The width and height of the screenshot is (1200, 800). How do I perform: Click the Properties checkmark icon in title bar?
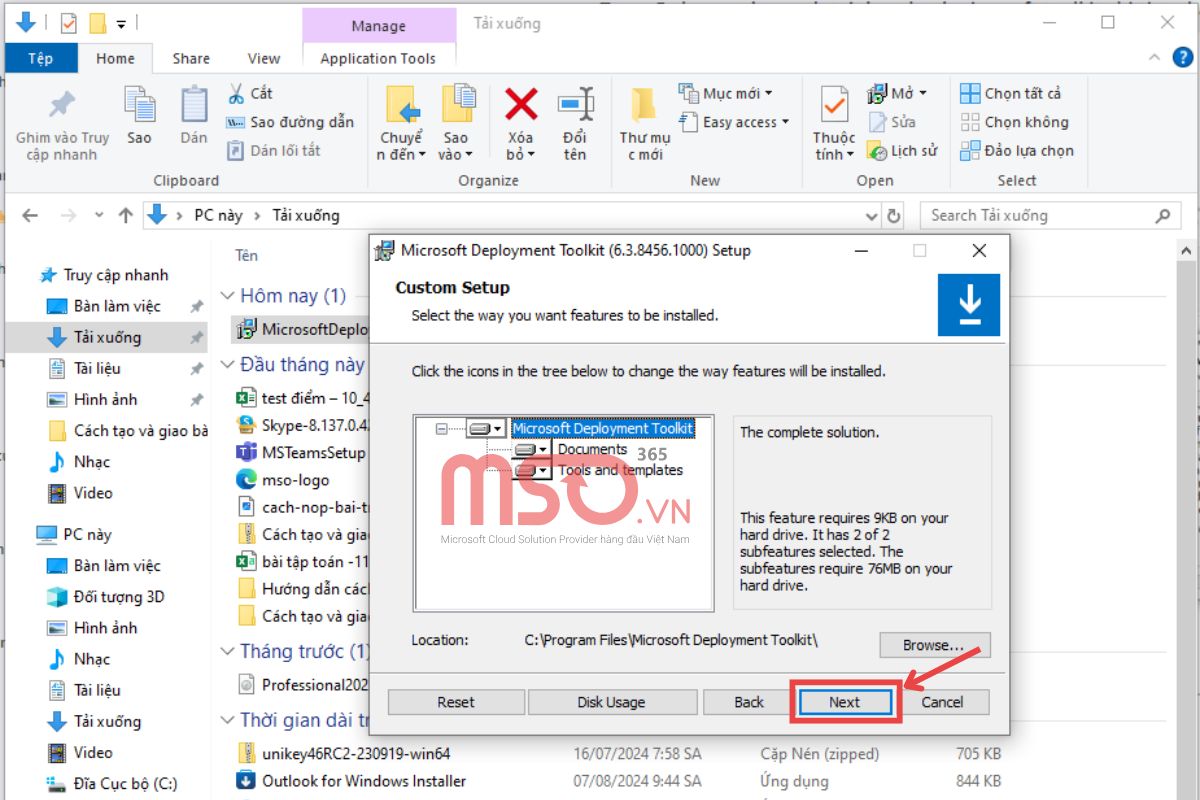click(x=69, y=22)
